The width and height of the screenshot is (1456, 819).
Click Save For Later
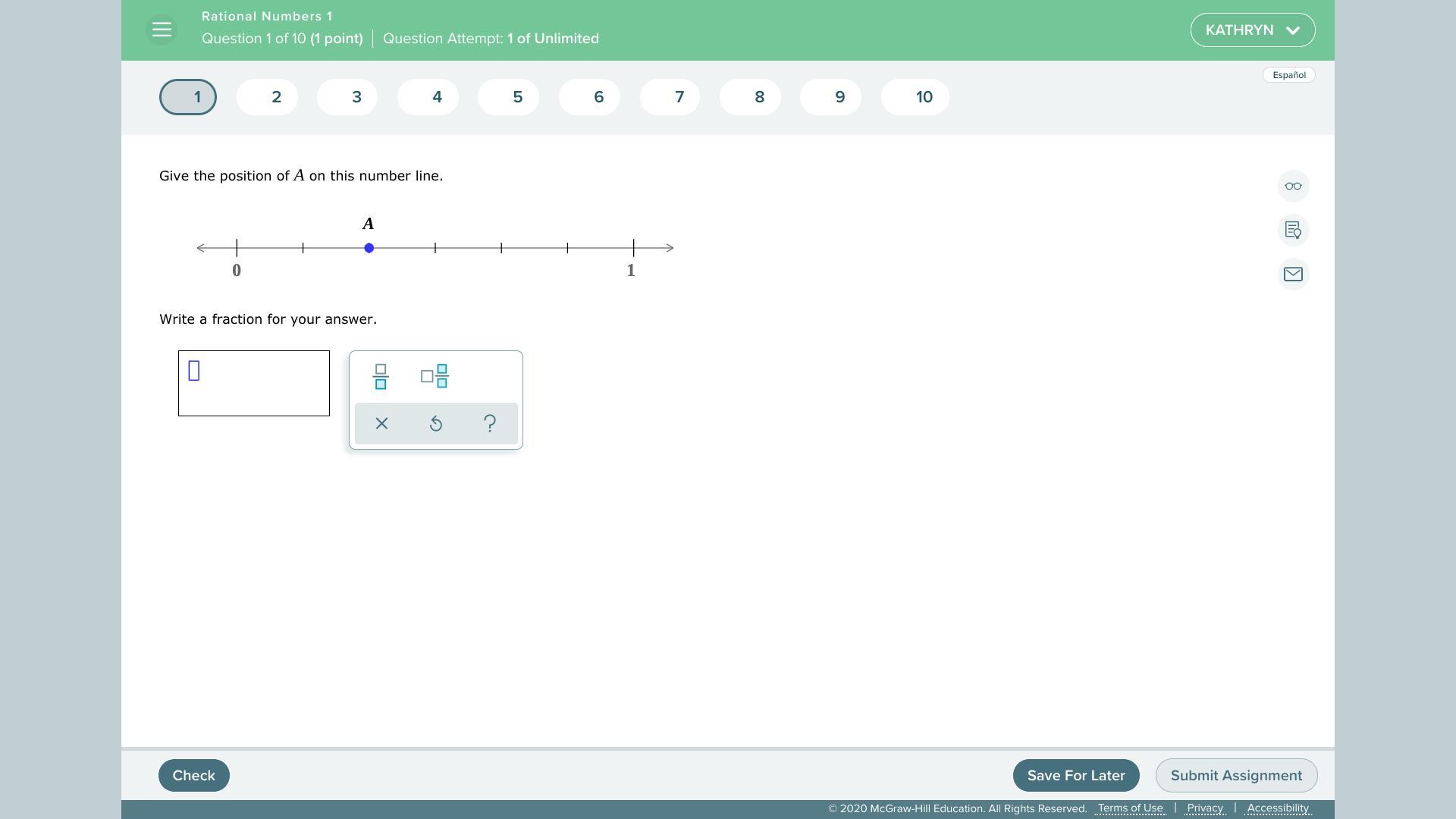[x=1075, y=775]
